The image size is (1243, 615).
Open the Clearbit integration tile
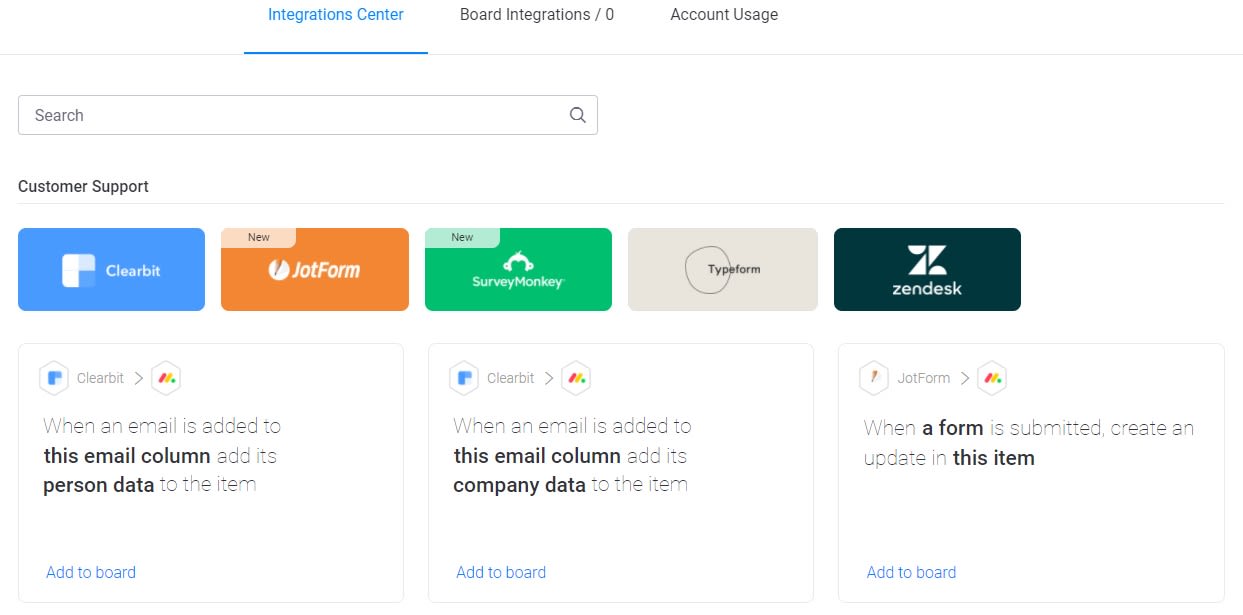click(111, 269)
